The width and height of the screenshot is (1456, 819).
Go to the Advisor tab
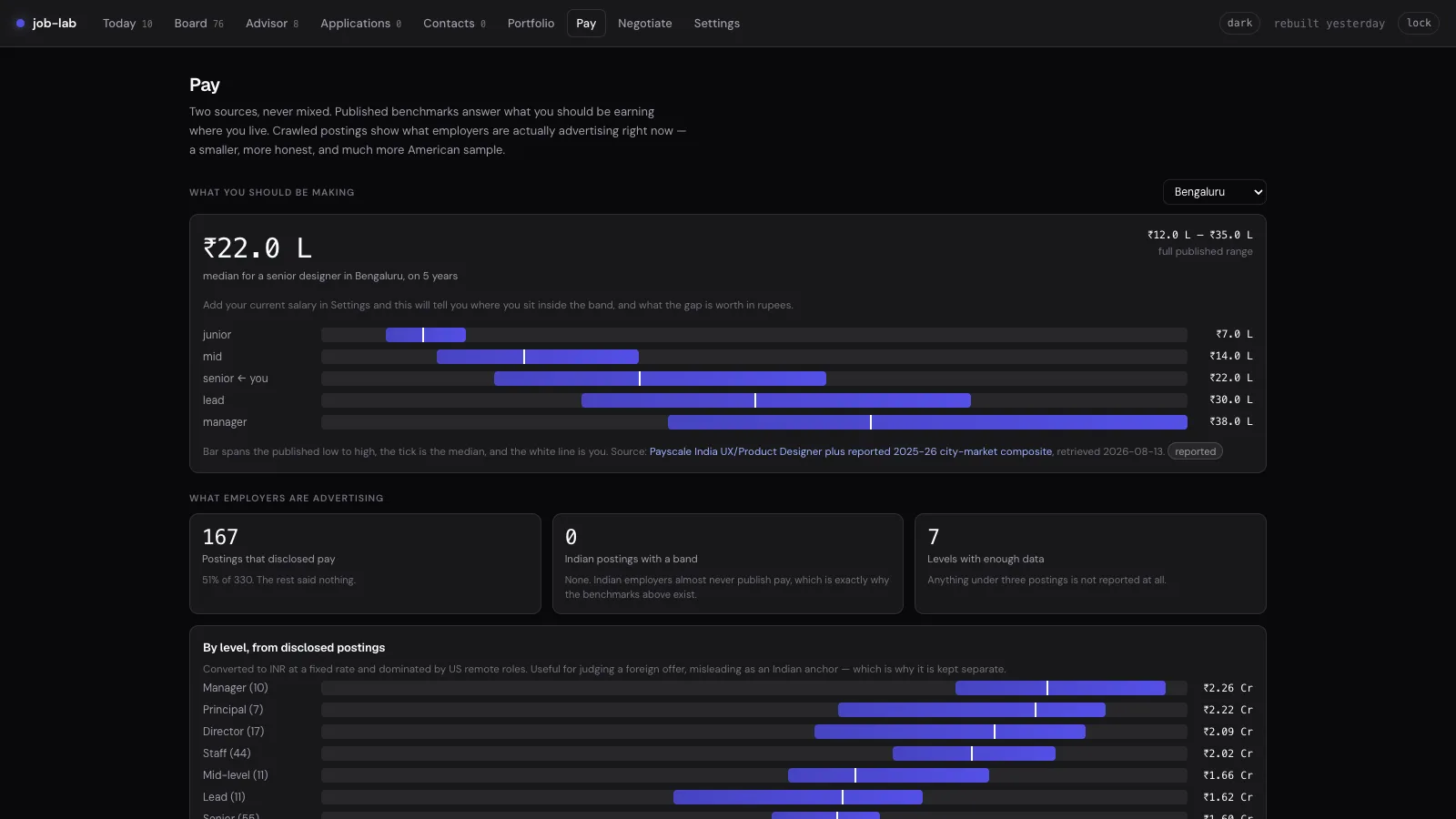[x=272, y=24]
